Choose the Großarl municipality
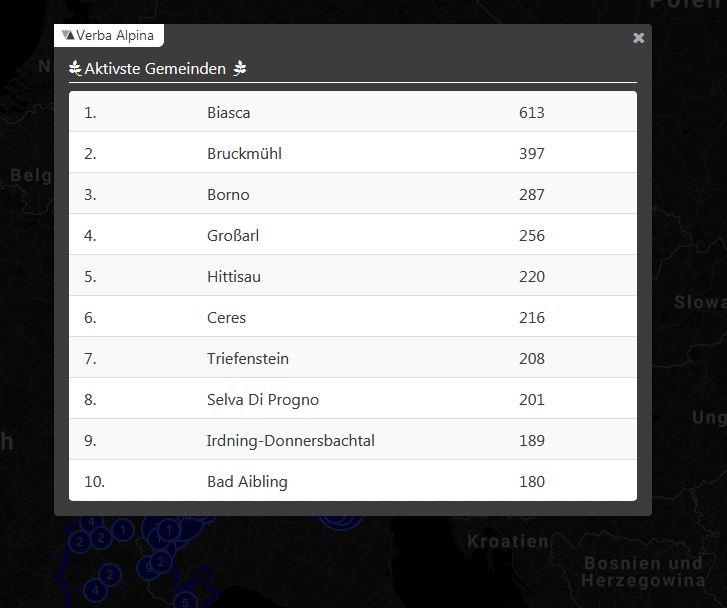This screenshot has width=727, height=608. click(x=233, y=236)
